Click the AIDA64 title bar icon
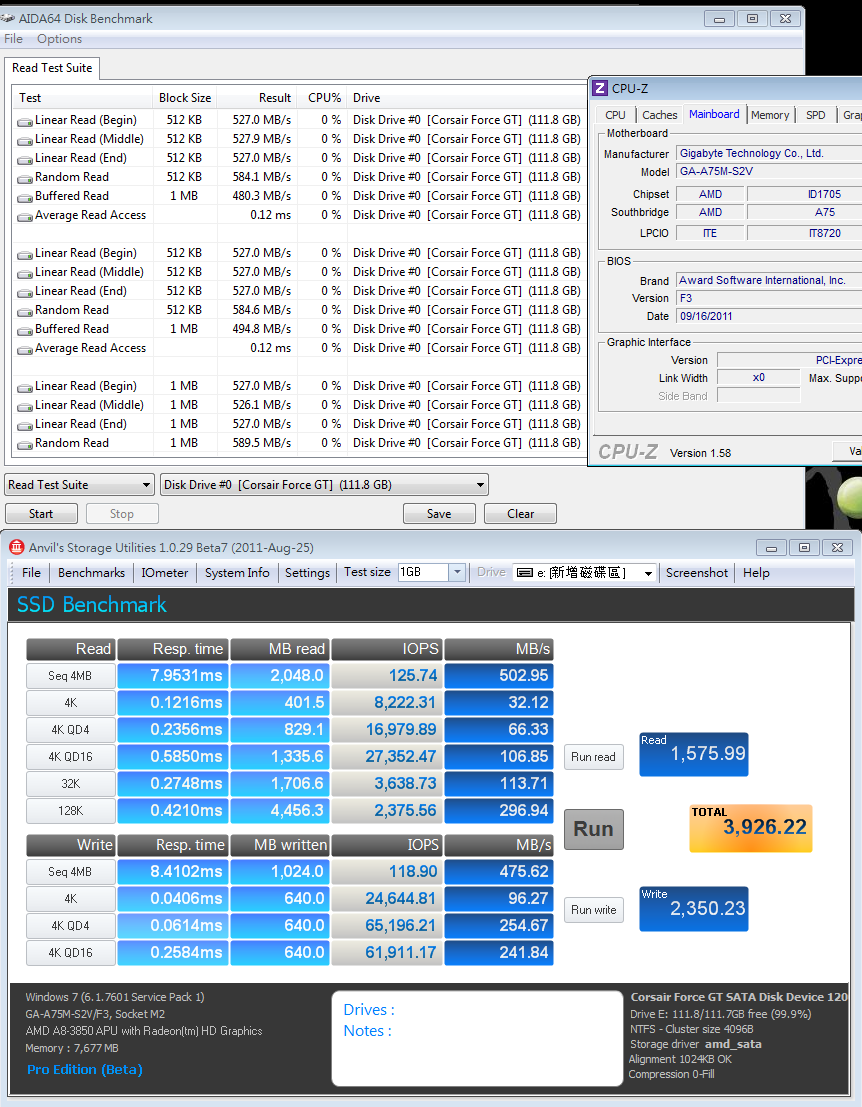This screenshot has width=862, height=1107. tap(8, 18)
